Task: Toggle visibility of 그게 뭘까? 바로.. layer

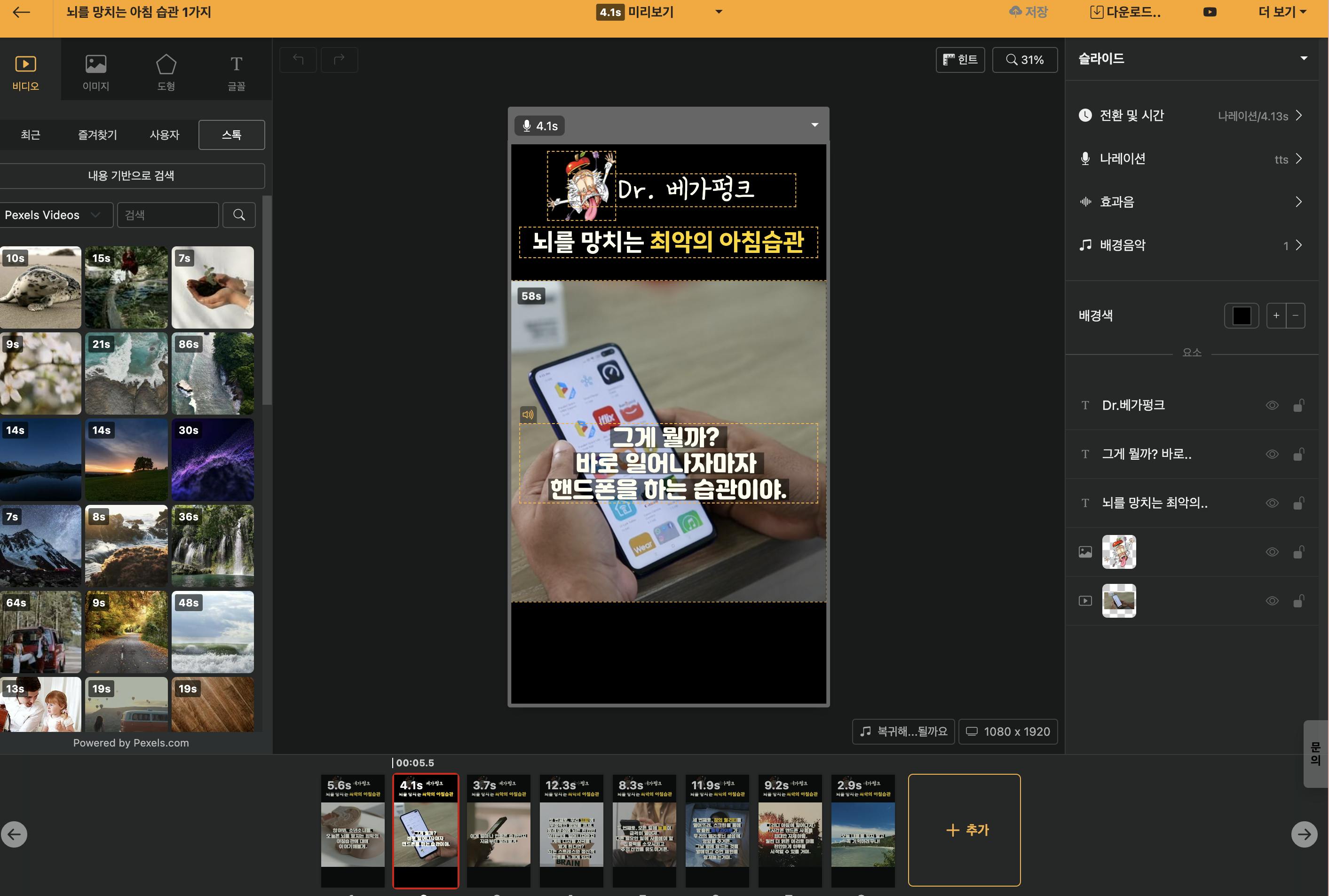Action: [x=1272, y=454]
